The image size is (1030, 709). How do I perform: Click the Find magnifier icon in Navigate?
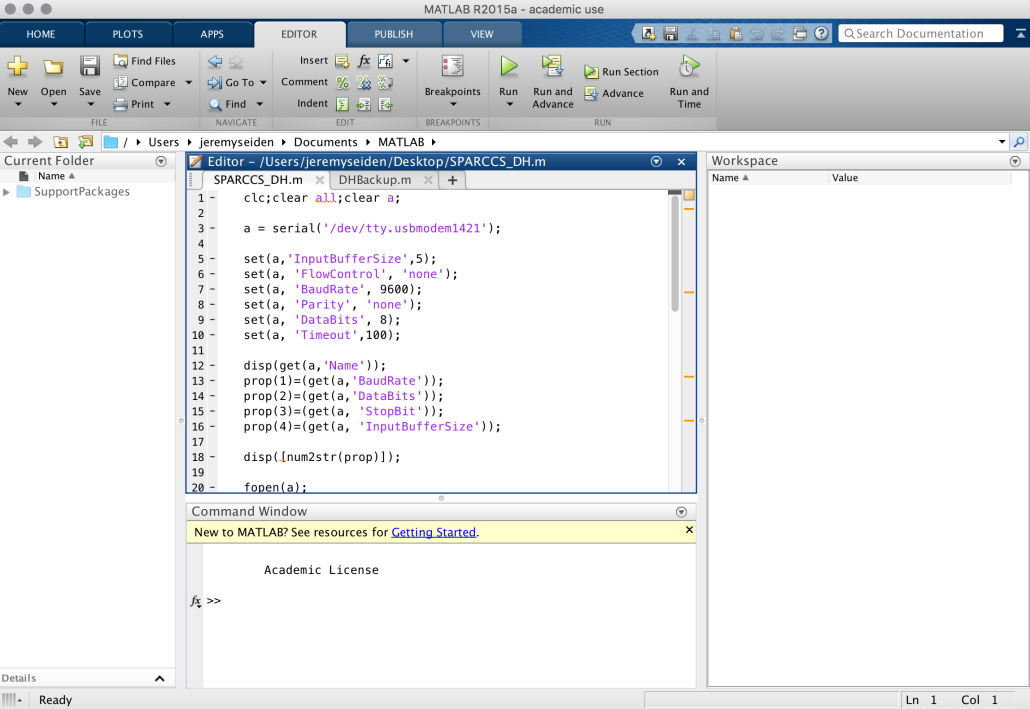[215, 104]
